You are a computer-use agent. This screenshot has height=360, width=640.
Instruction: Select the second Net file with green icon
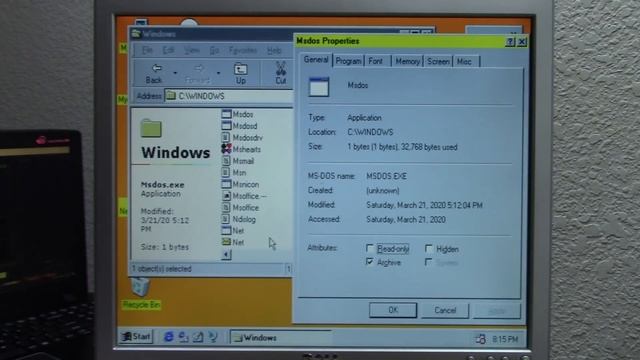(x=226, y=242)
